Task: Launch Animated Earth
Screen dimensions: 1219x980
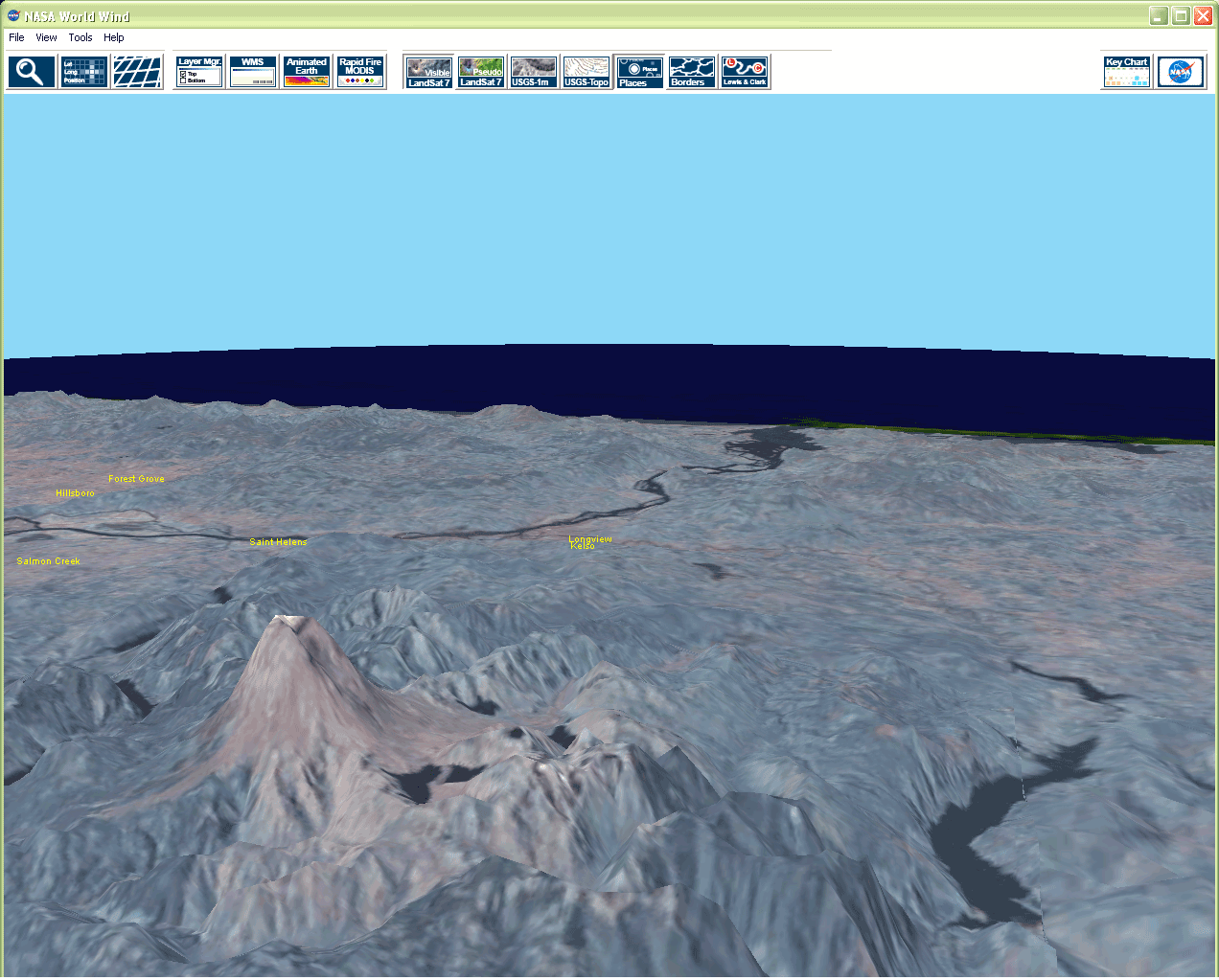Action: (x=307, y=72)
